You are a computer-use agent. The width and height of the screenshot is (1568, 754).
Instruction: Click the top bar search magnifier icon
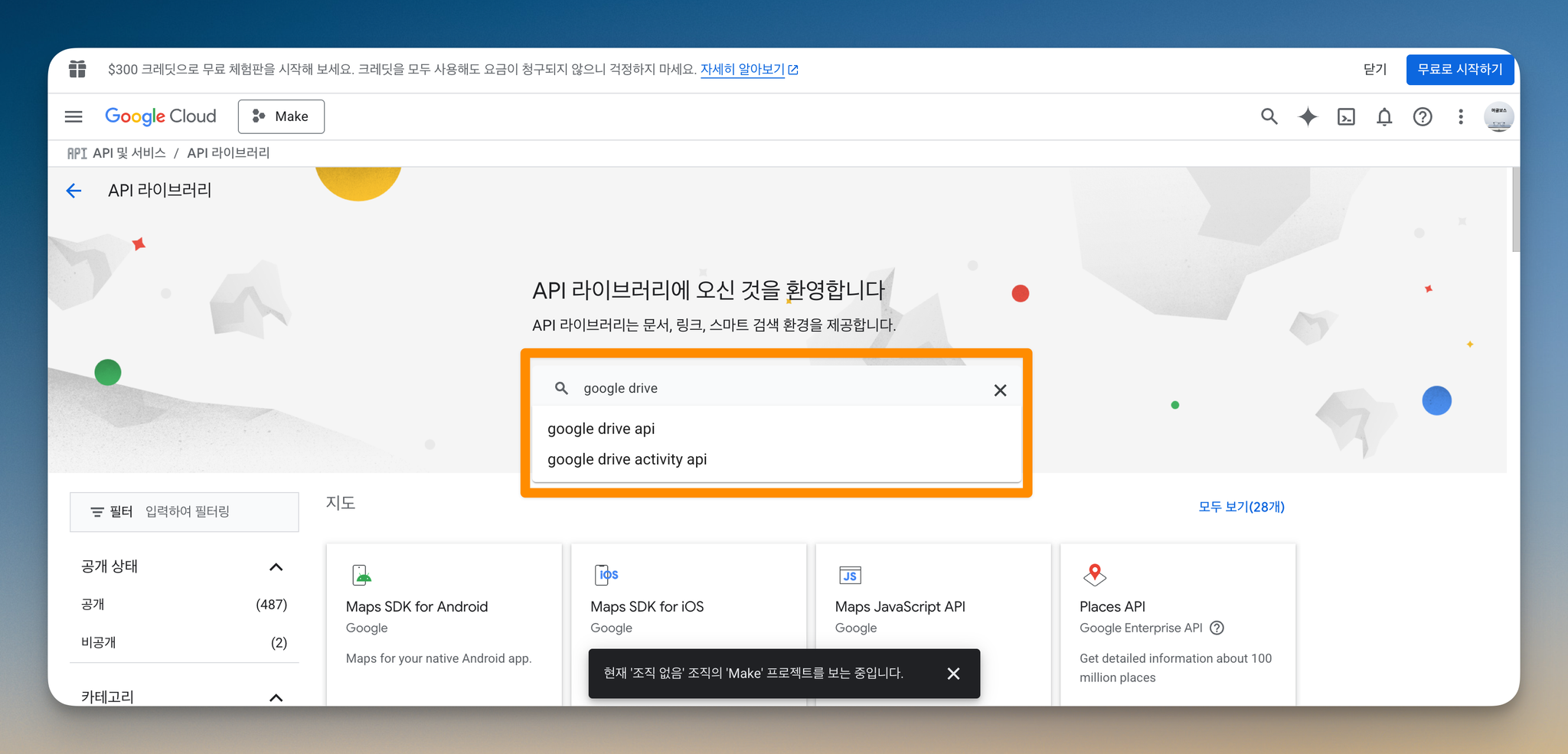[1269, 116]
